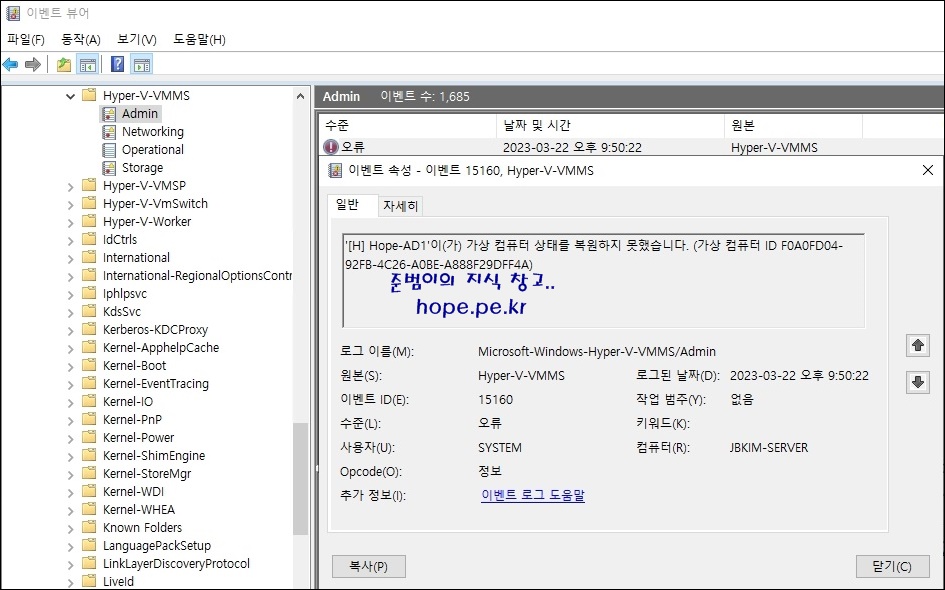The height and width of the screenshot is (590, 945).
Task: Click the Admin log icon in tree
Action: (x=109, y=114)
